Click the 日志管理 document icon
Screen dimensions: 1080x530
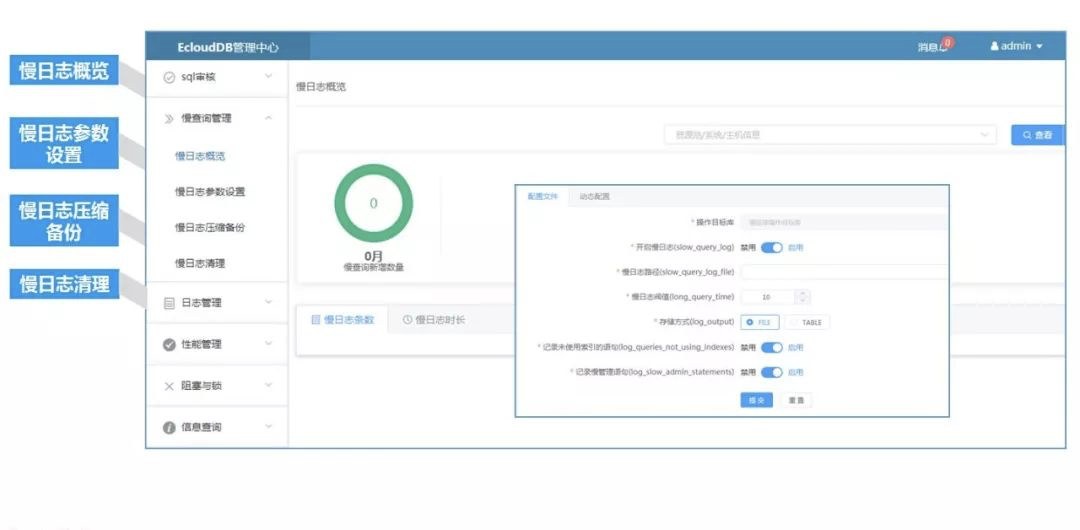pos(169,303)
